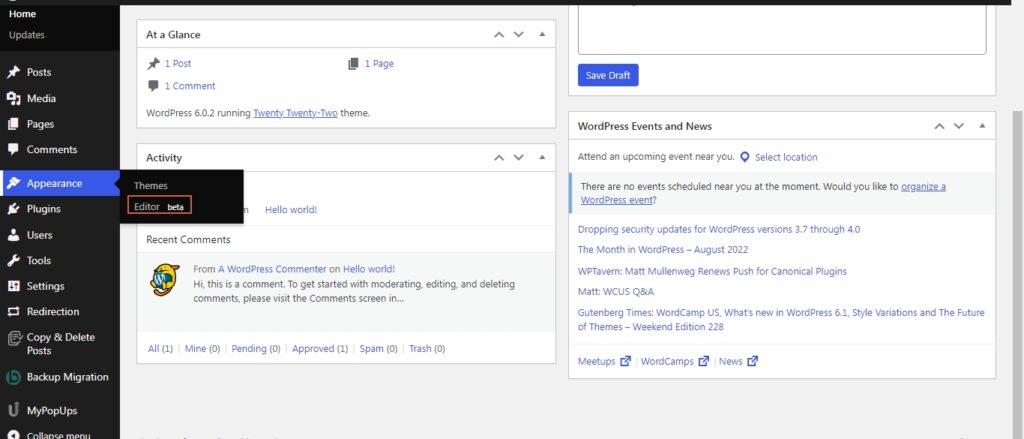Click the Save Draft button
The height and width of the screenshot is (439, 1024).
(x=608, y=75)
